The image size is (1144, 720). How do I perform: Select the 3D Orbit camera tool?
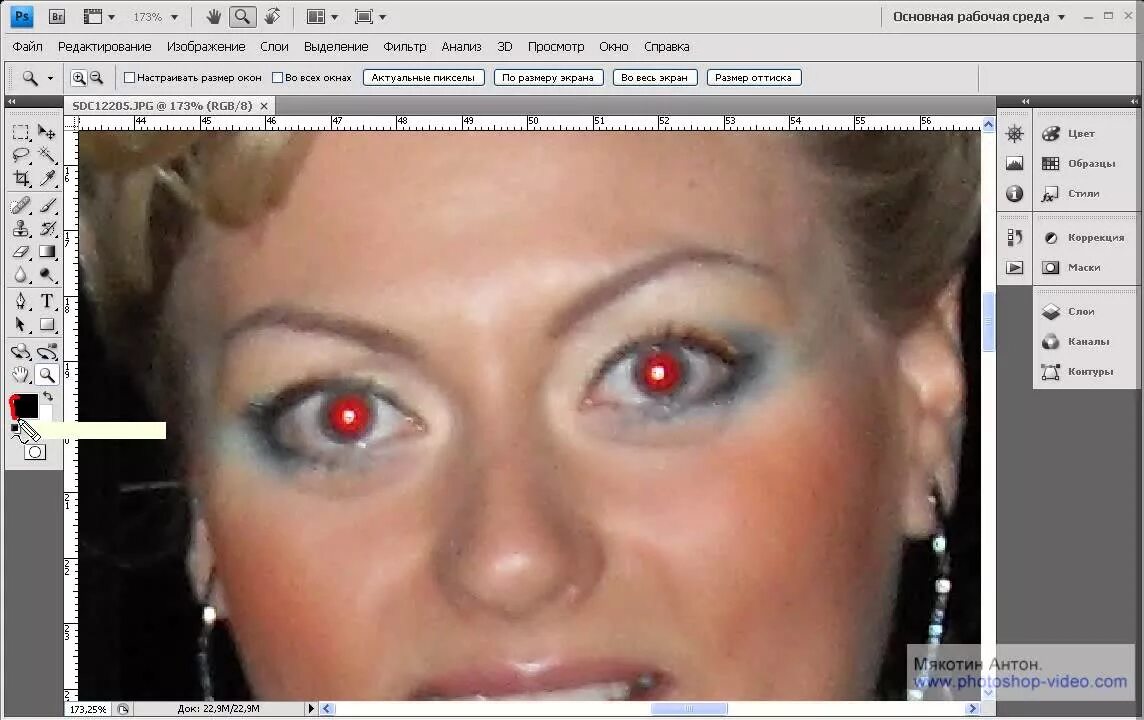(x=47, y=352)
